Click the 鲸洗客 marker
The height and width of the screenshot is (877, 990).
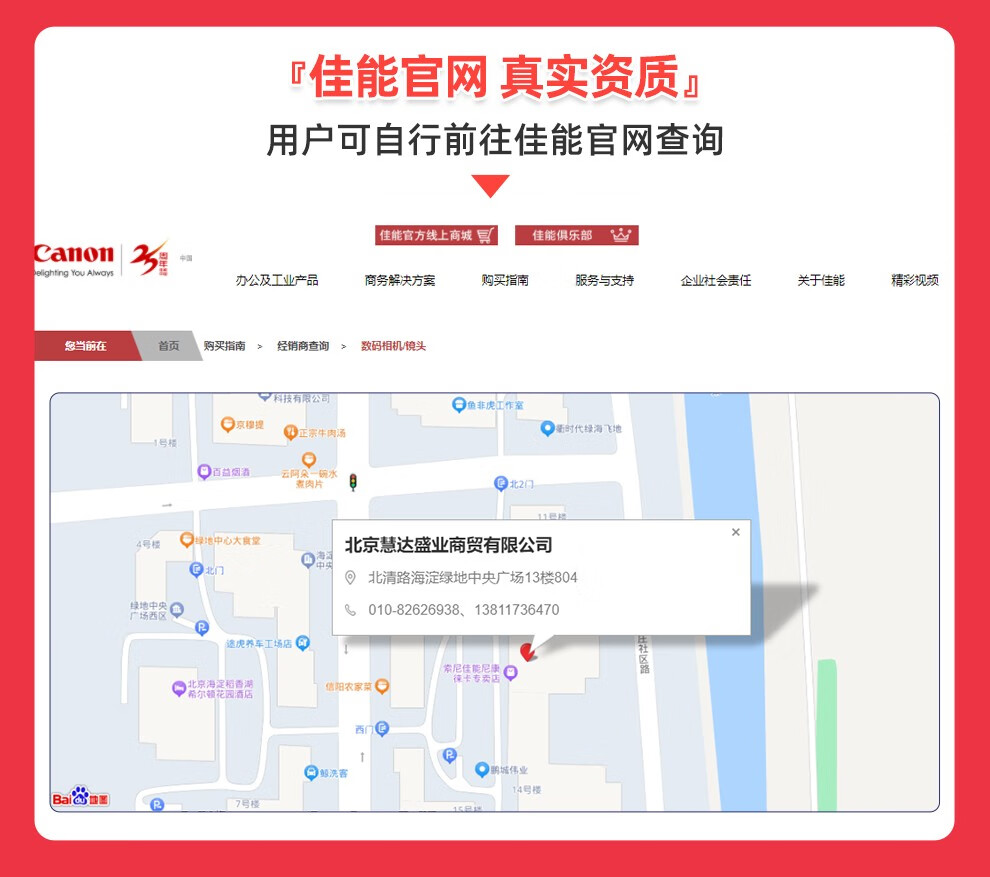coord(311,772)
